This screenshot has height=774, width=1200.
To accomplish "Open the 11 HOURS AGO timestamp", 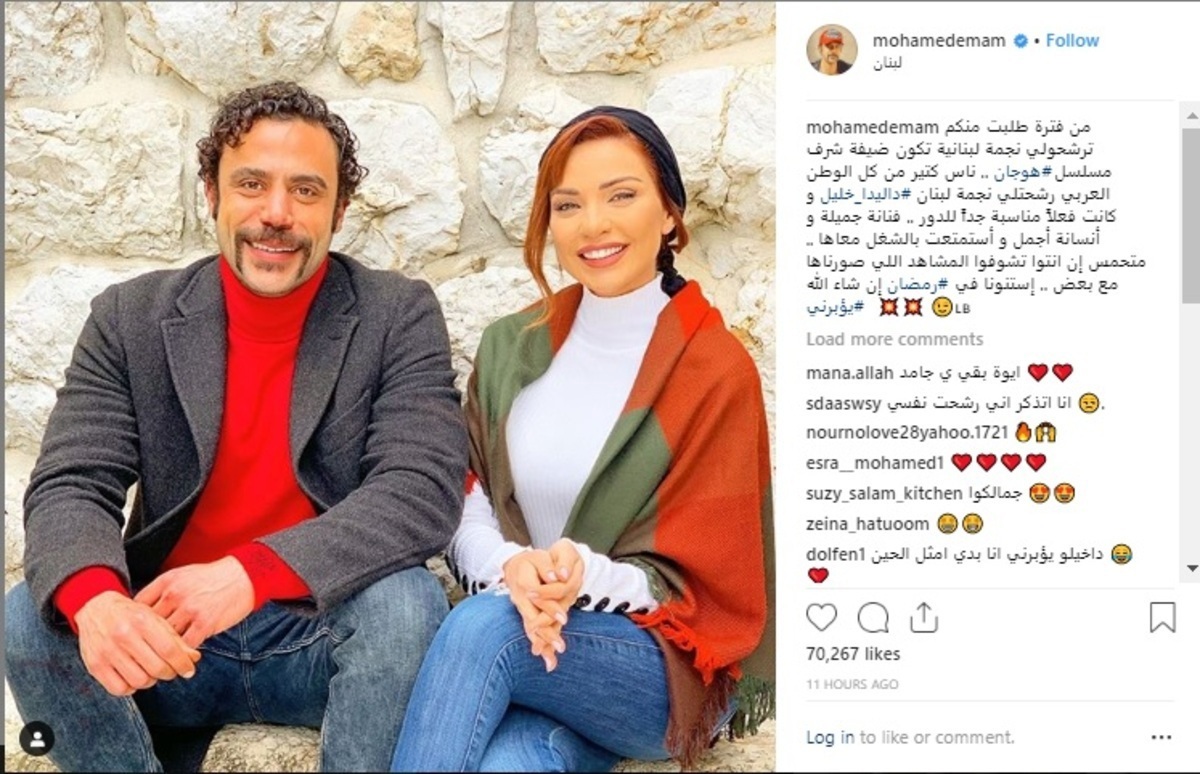I will coord(852,685).
